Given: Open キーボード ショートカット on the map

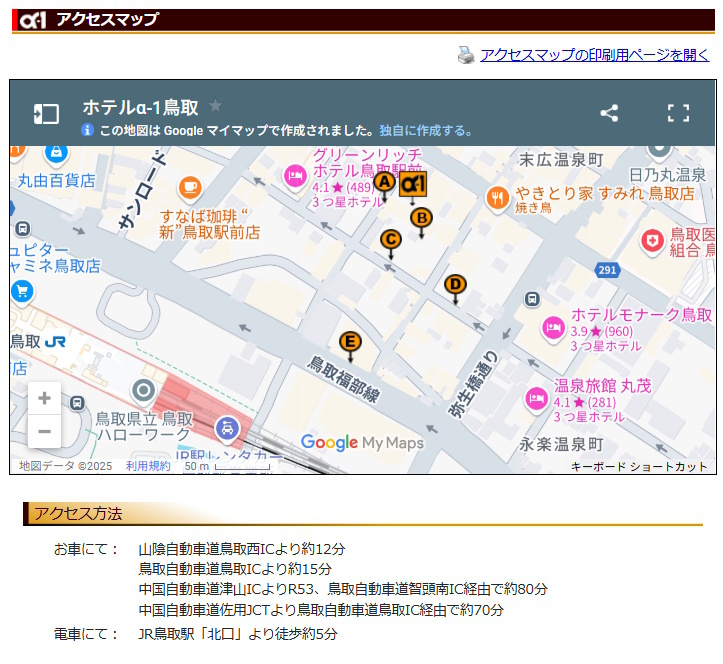Looking at the screenshot, I should [639, 467].
